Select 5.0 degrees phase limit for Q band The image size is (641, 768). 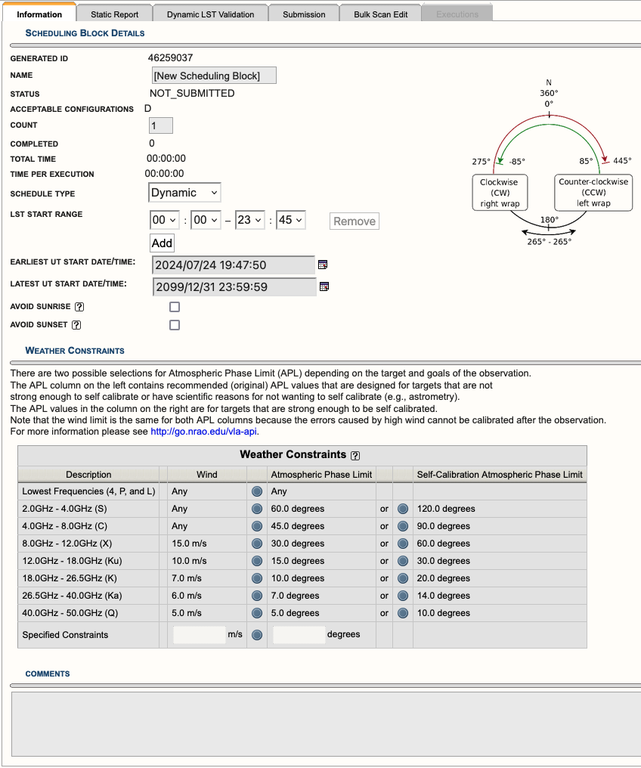(257, 613)
